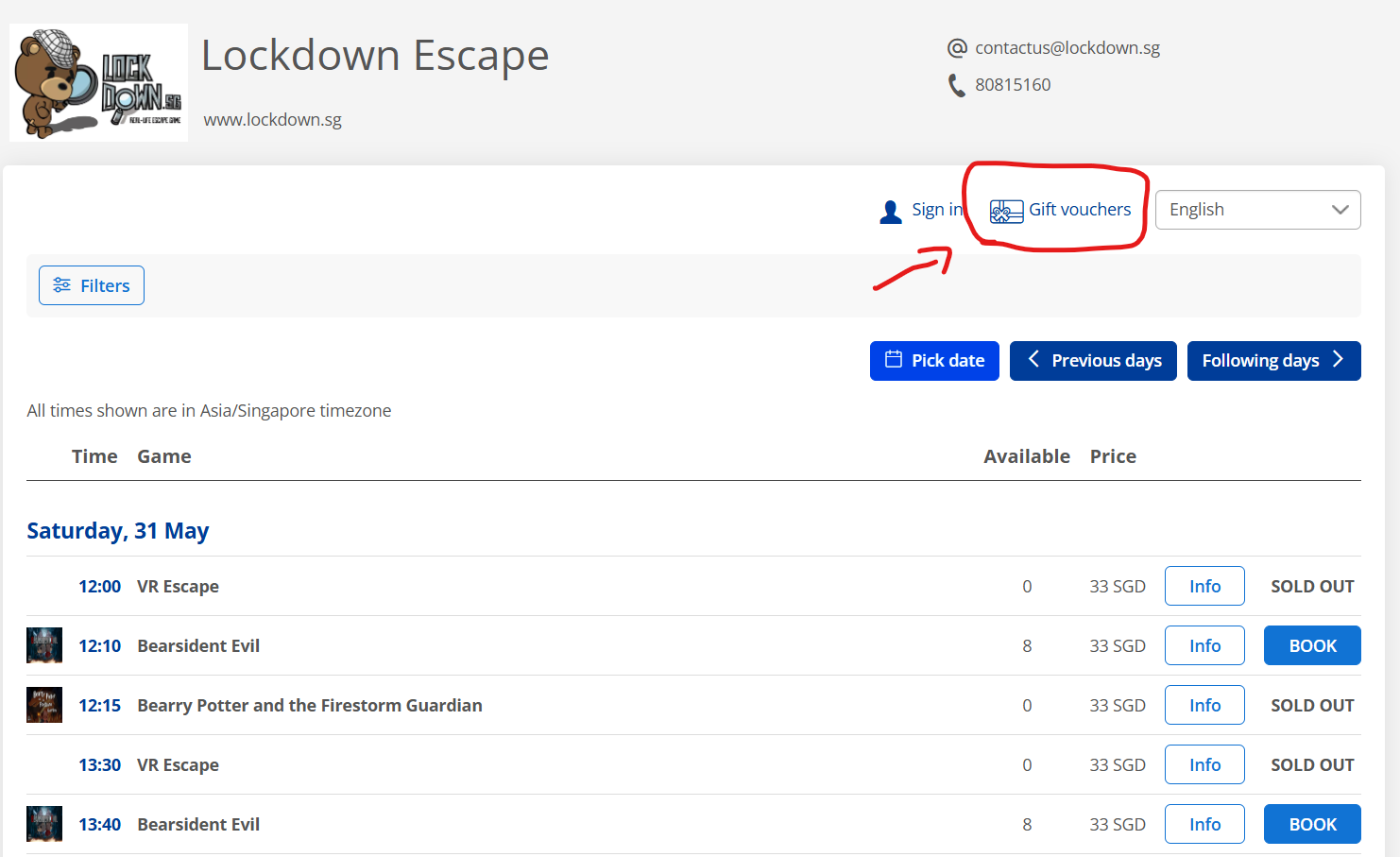Open the Pick date calendar
This screenshot has width=1400, height=857.
934,361
